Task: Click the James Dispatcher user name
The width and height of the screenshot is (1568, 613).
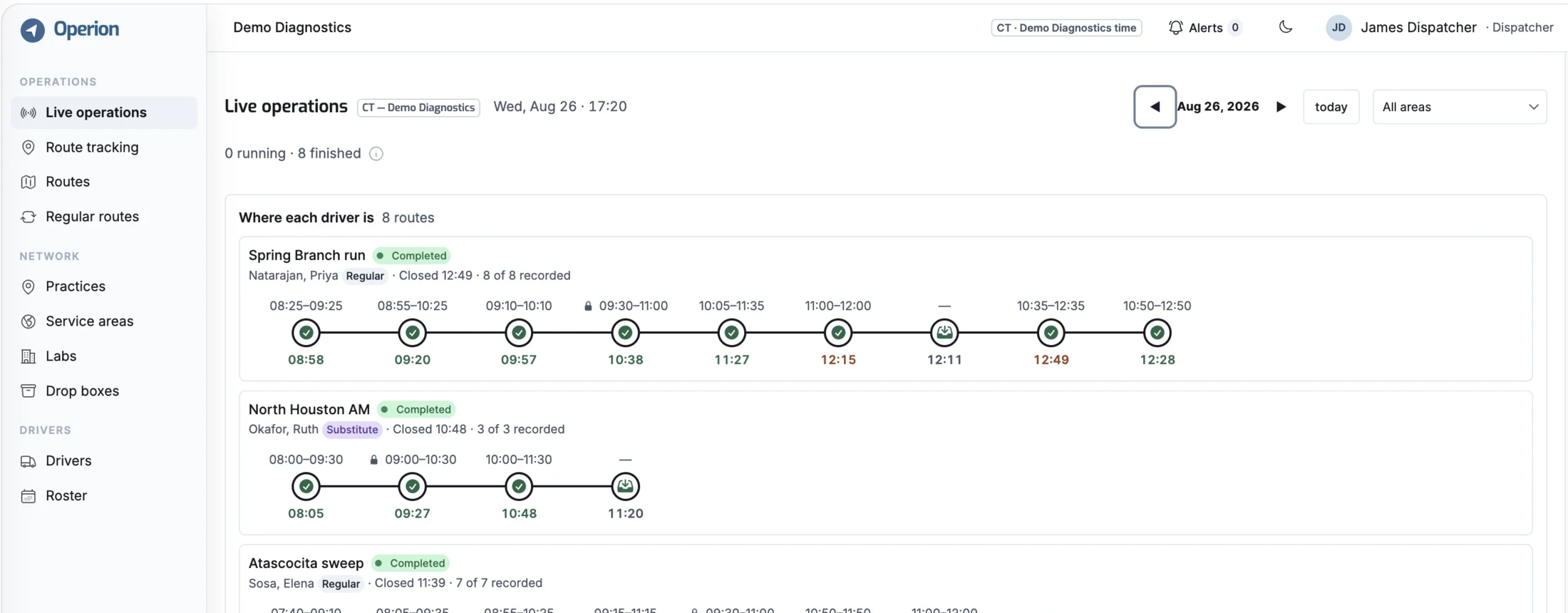Action: 1418,28
